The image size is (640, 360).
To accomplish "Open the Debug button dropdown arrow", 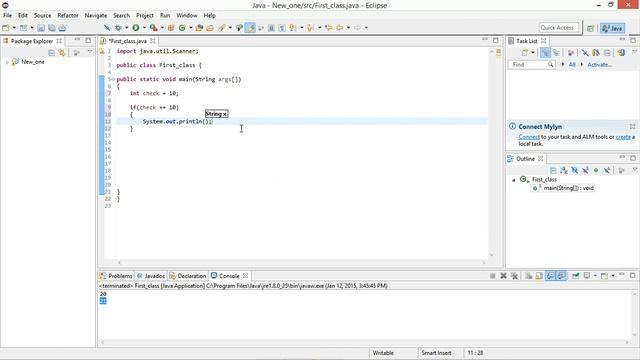I will point(127,28).
